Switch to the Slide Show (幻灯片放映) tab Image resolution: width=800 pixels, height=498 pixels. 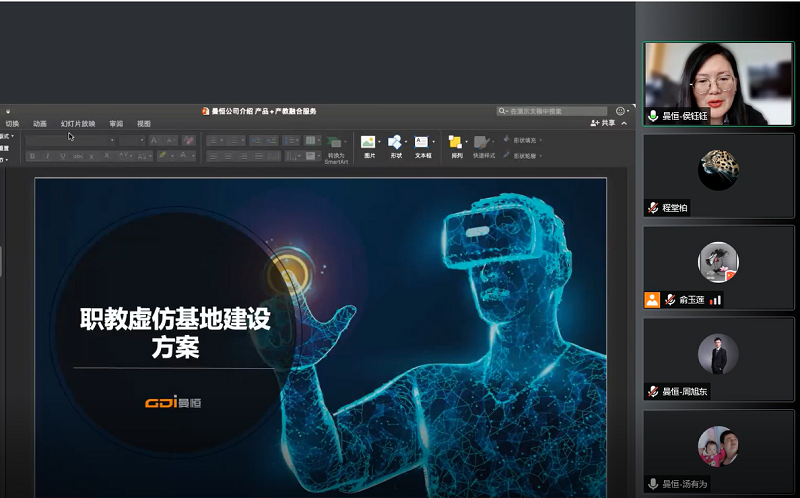point(78,124)
